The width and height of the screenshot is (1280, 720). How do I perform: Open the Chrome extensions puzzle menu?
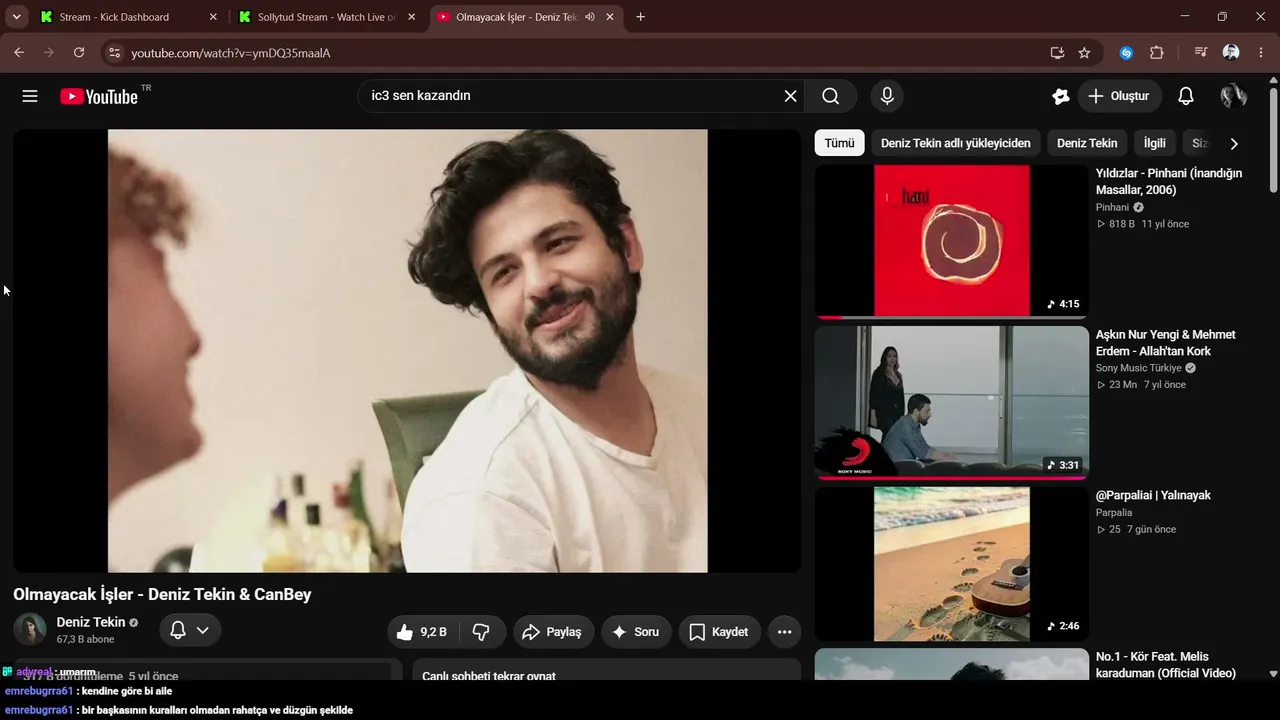[x=1157, y=53]
